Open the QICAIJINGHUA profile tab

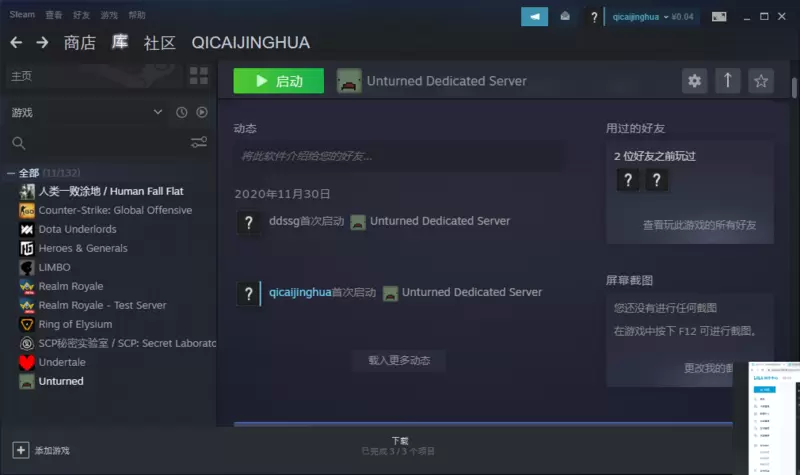tap(251, 42)
